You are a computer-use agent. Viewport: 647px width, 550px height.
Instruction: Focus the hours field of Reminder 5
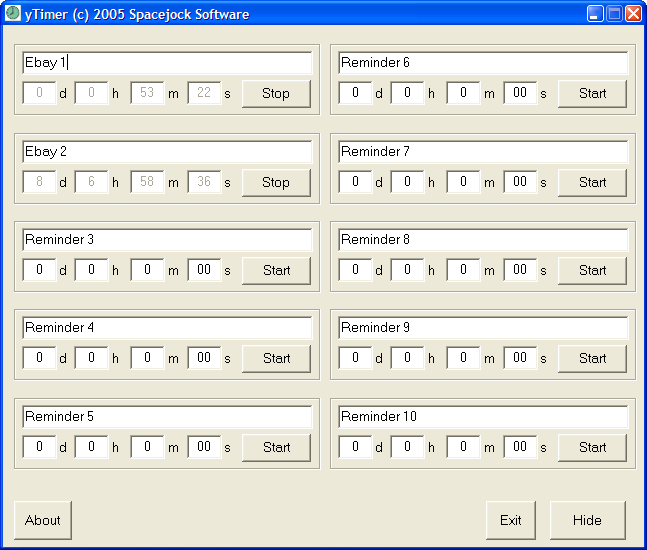(x=91, y=446)
